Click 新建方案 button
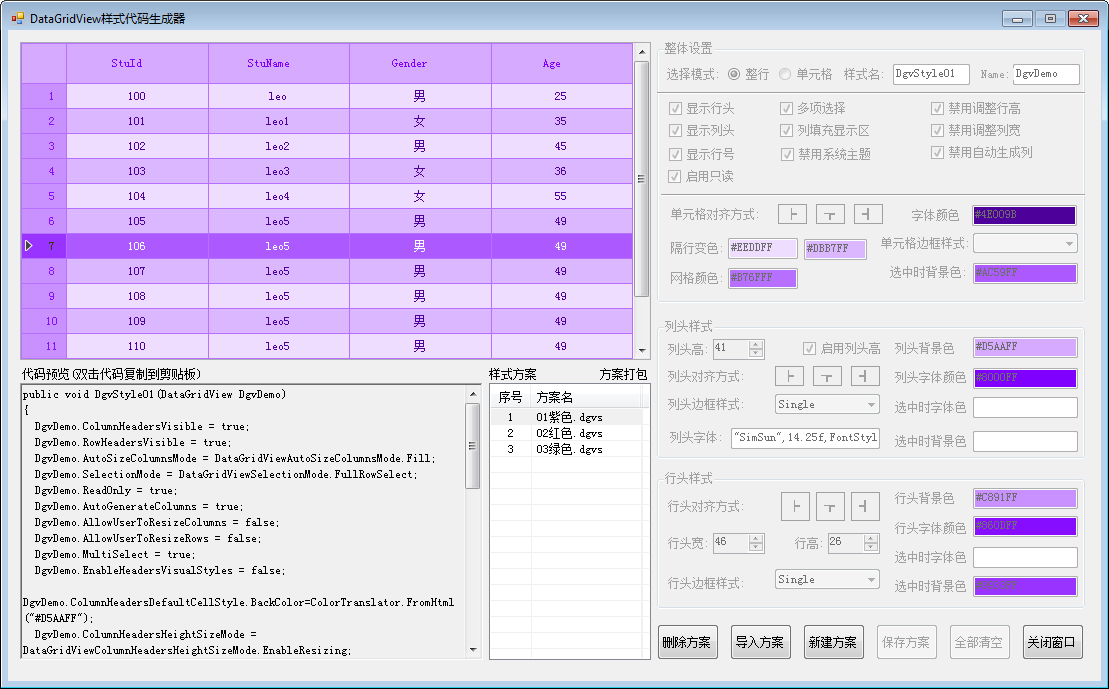This screenshot has height=689, width=1109. click(x=833, y=642)
